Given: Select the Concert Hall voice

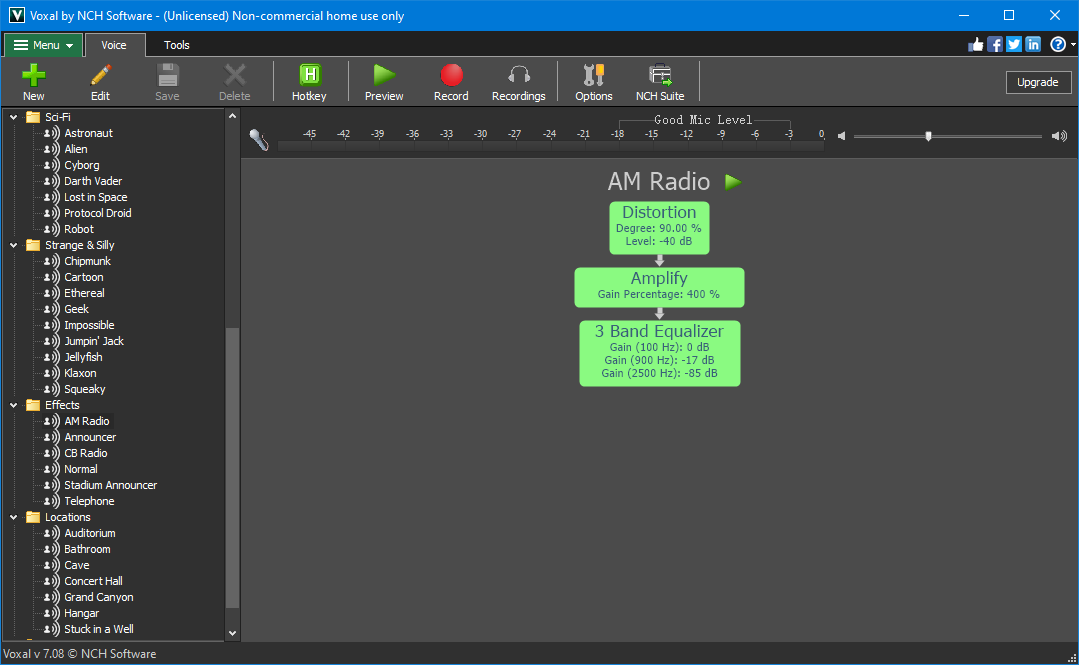Looking at the screenshot, I should [x=93, y=581].
